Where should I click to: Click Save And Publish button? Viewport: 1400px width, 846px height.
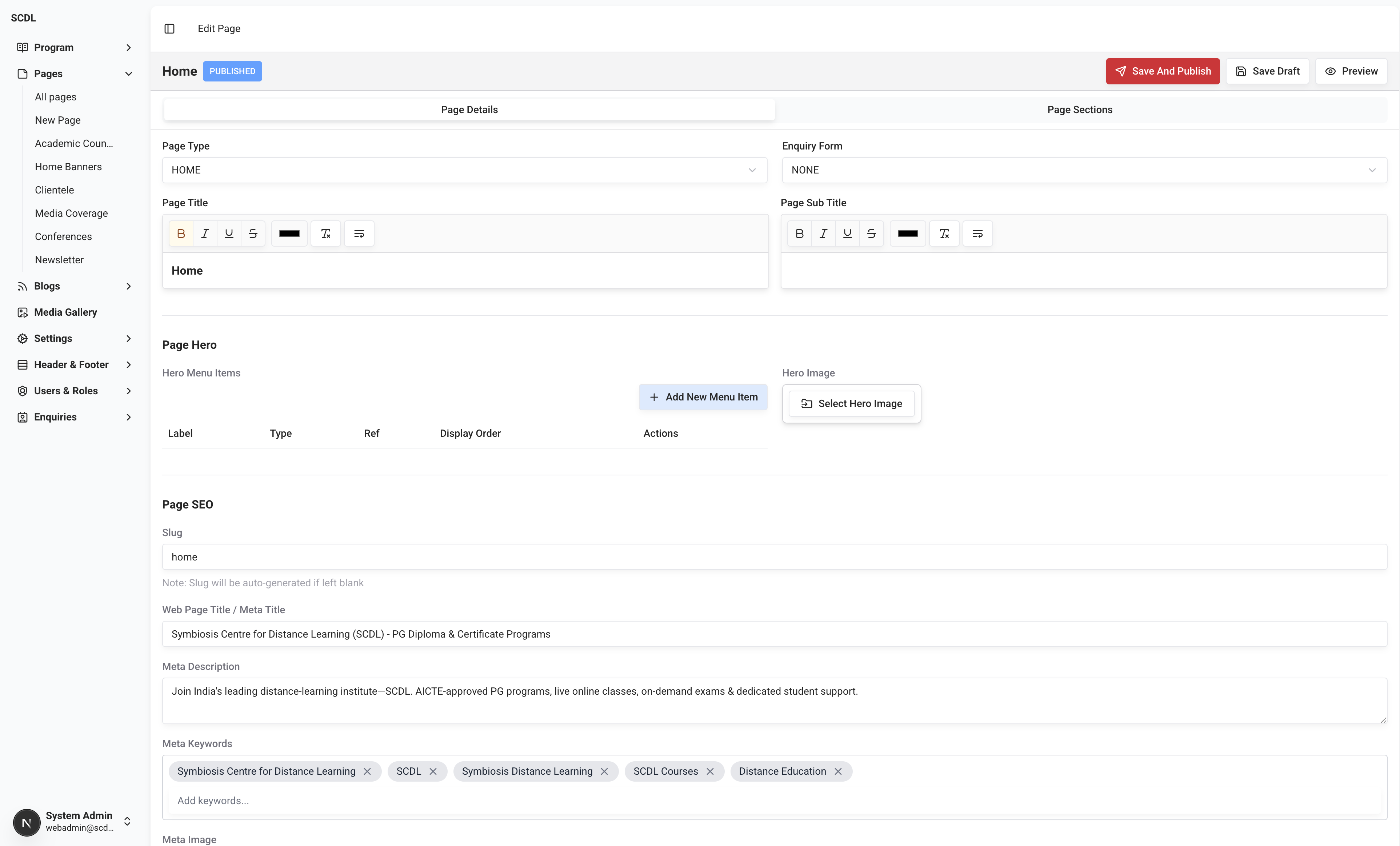1163,71
